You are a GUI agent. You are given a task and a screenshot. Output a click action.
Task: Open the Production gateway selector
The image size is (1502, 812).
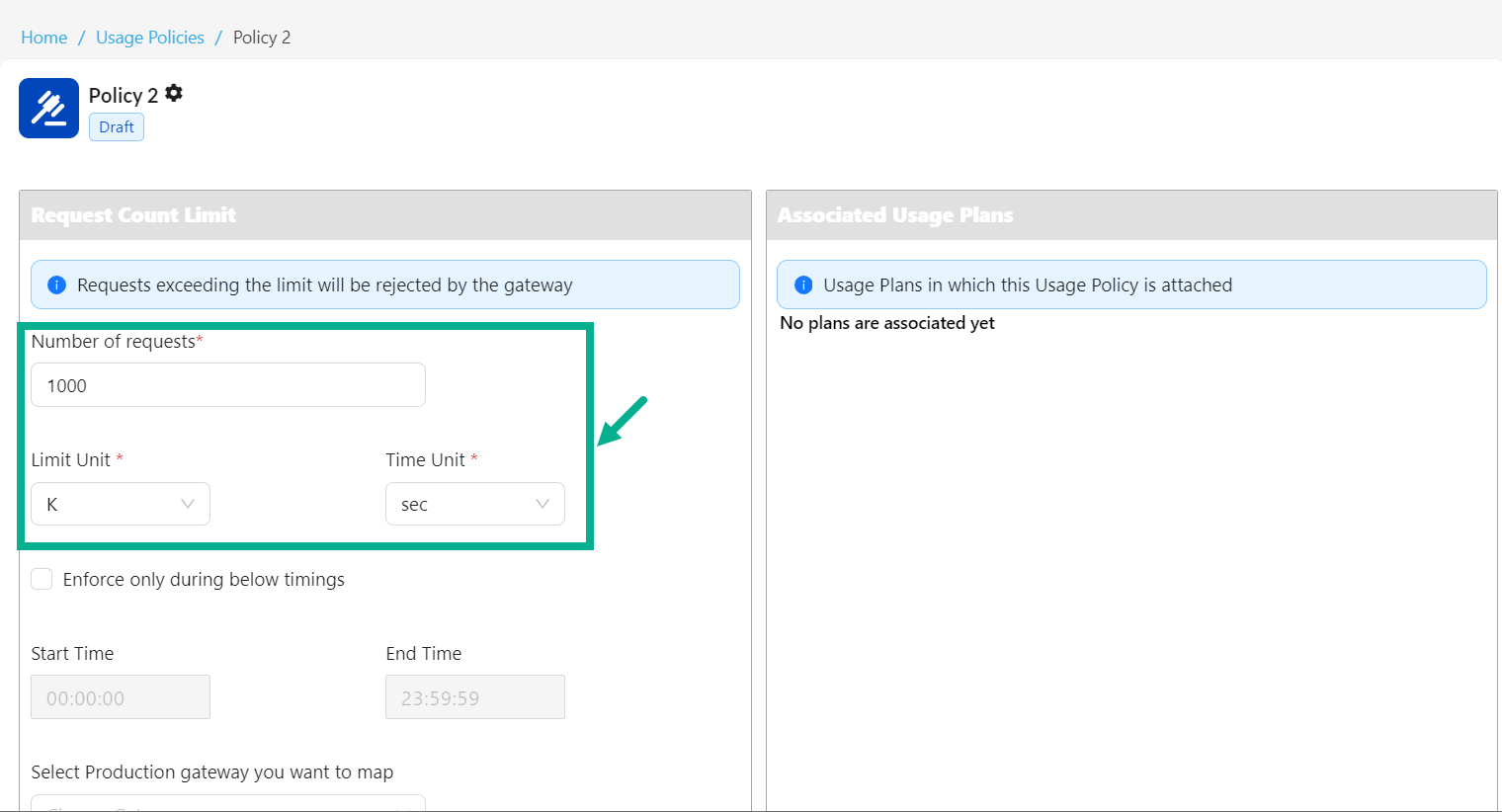tap(228, 804)
